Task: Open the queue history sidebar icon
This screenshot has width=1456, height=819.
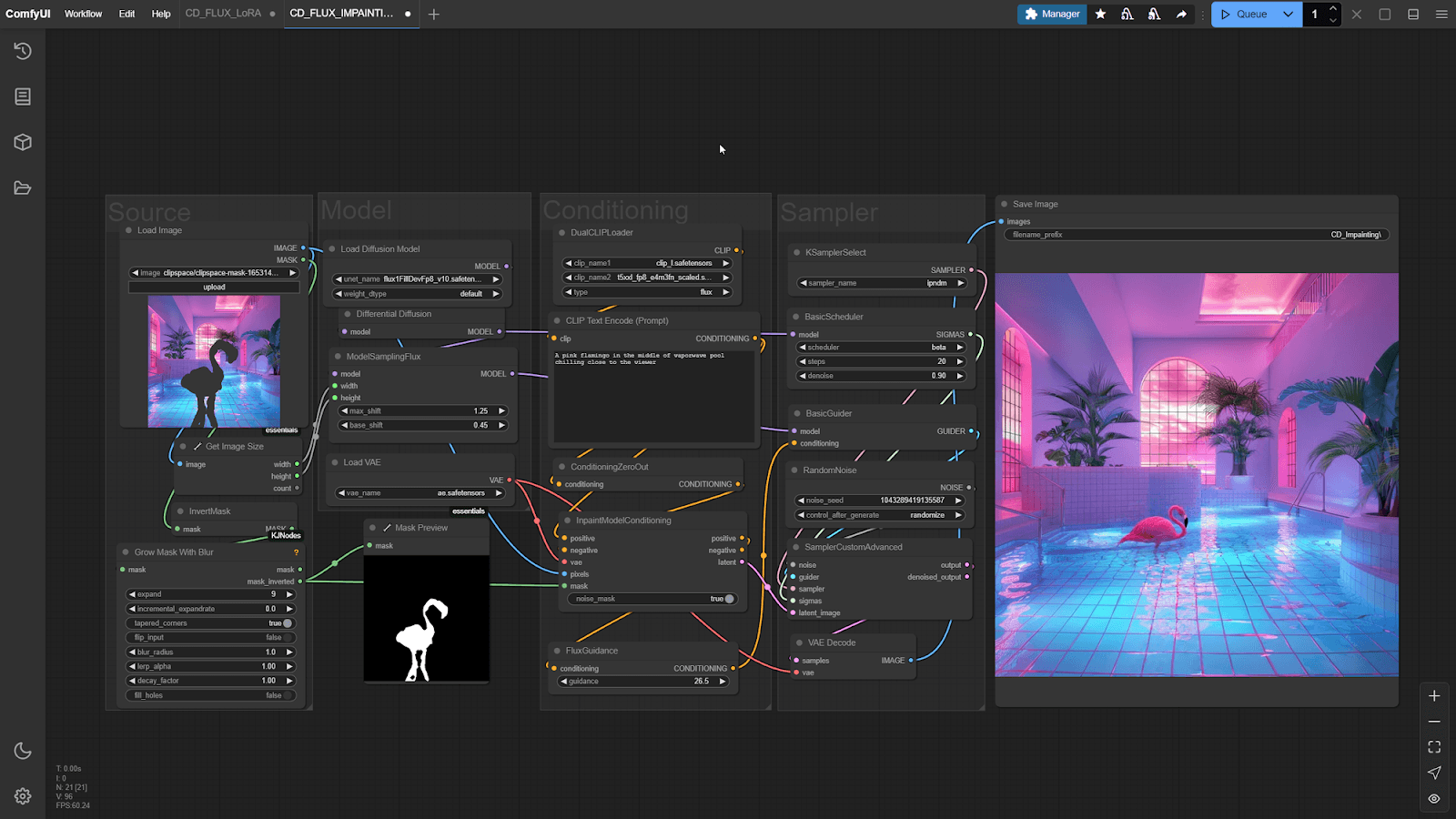Action: point(23,51)
